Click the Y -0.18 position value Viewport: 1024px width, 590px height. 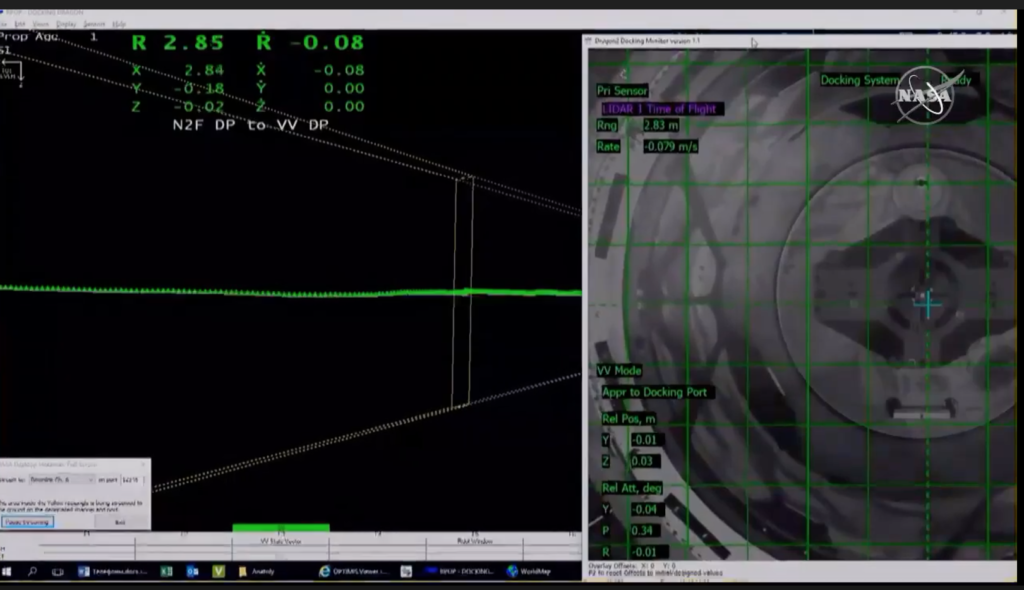coord(199,88)
